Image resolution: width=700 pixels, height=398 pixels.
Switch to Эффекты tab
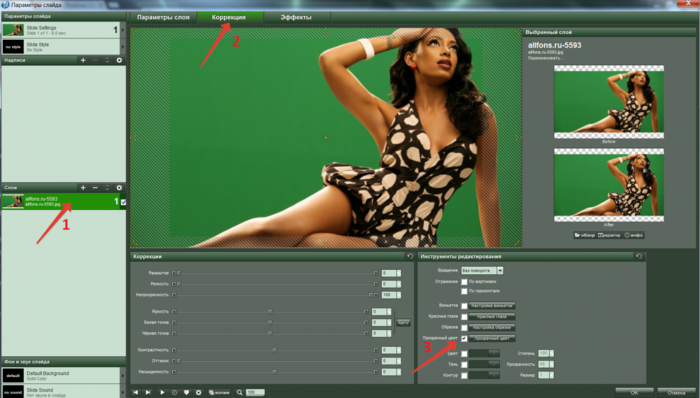point(296,17)
